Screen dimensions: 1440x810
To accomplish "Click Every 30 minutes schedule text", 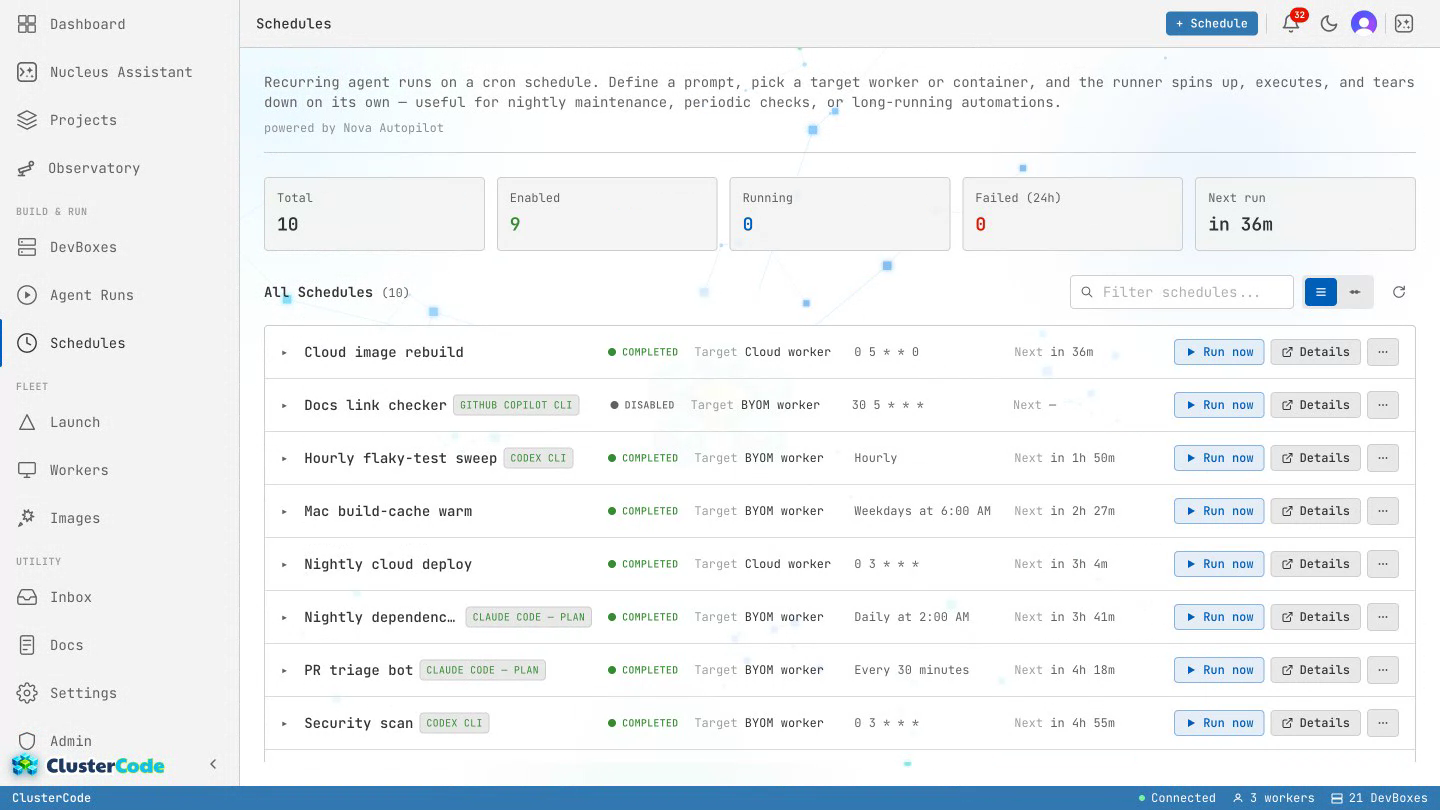I will pyautogui.click(x=911, y=670).
